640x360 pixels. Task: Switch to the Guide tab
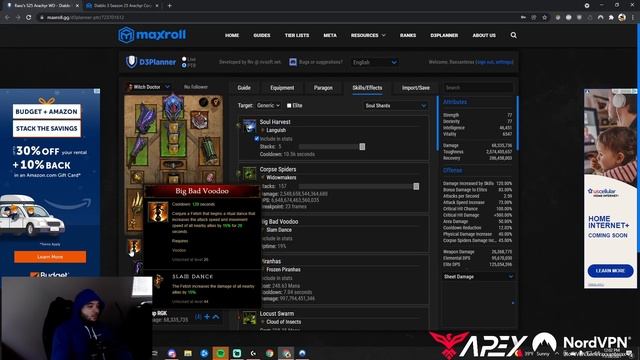click(244, 88)
